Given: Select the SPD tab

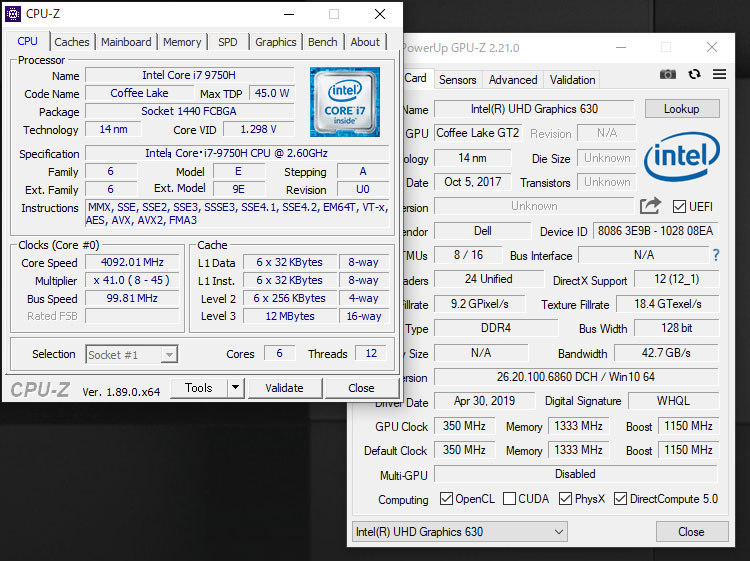Looking at the screenshot, I should (x=228, y=42).
